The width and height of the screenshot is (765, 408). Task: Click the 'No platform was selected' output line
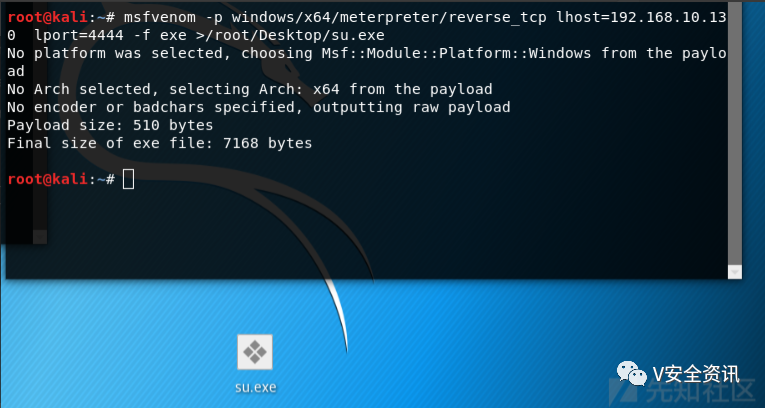tap(367, 62)
